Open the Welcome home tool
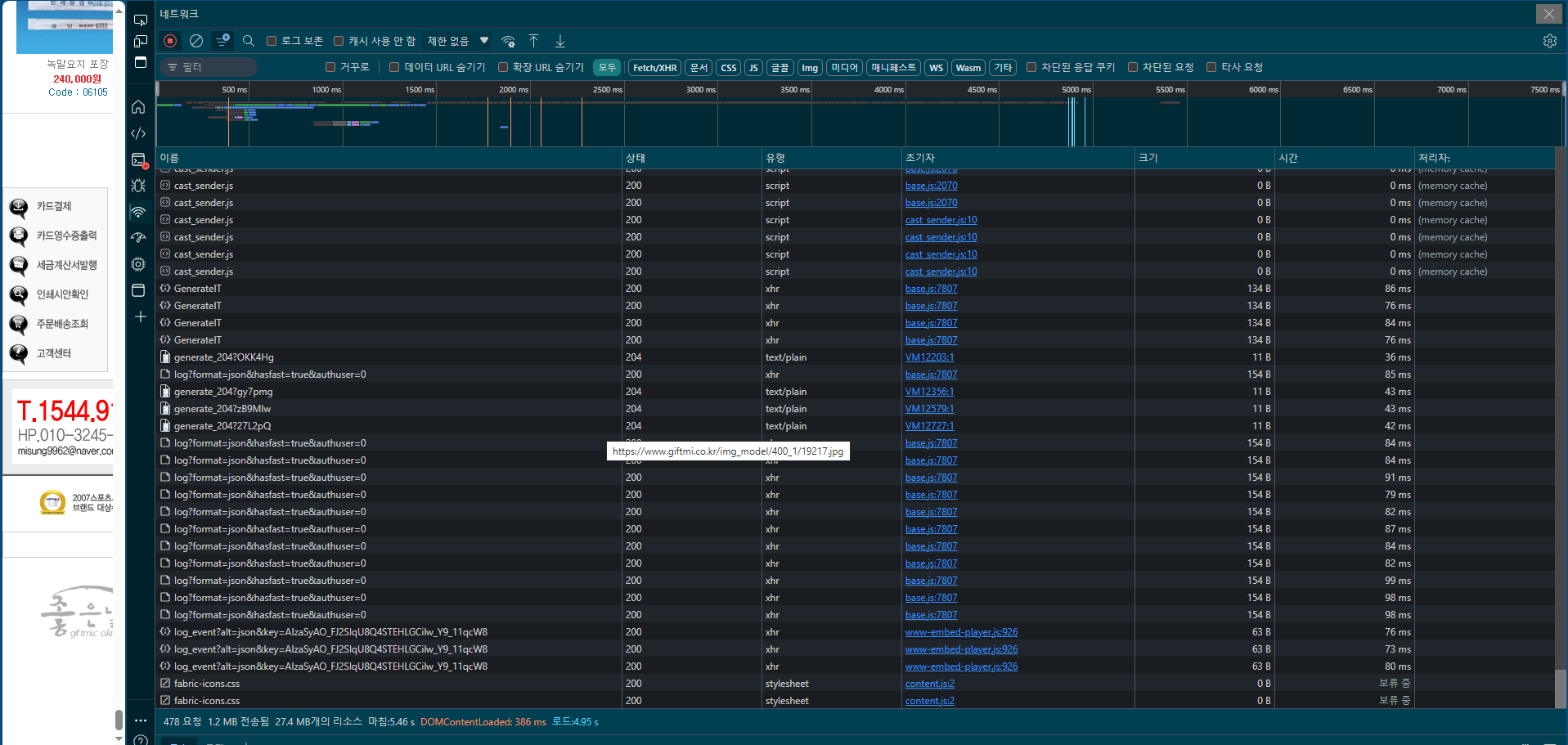 (x=139, y=107)
